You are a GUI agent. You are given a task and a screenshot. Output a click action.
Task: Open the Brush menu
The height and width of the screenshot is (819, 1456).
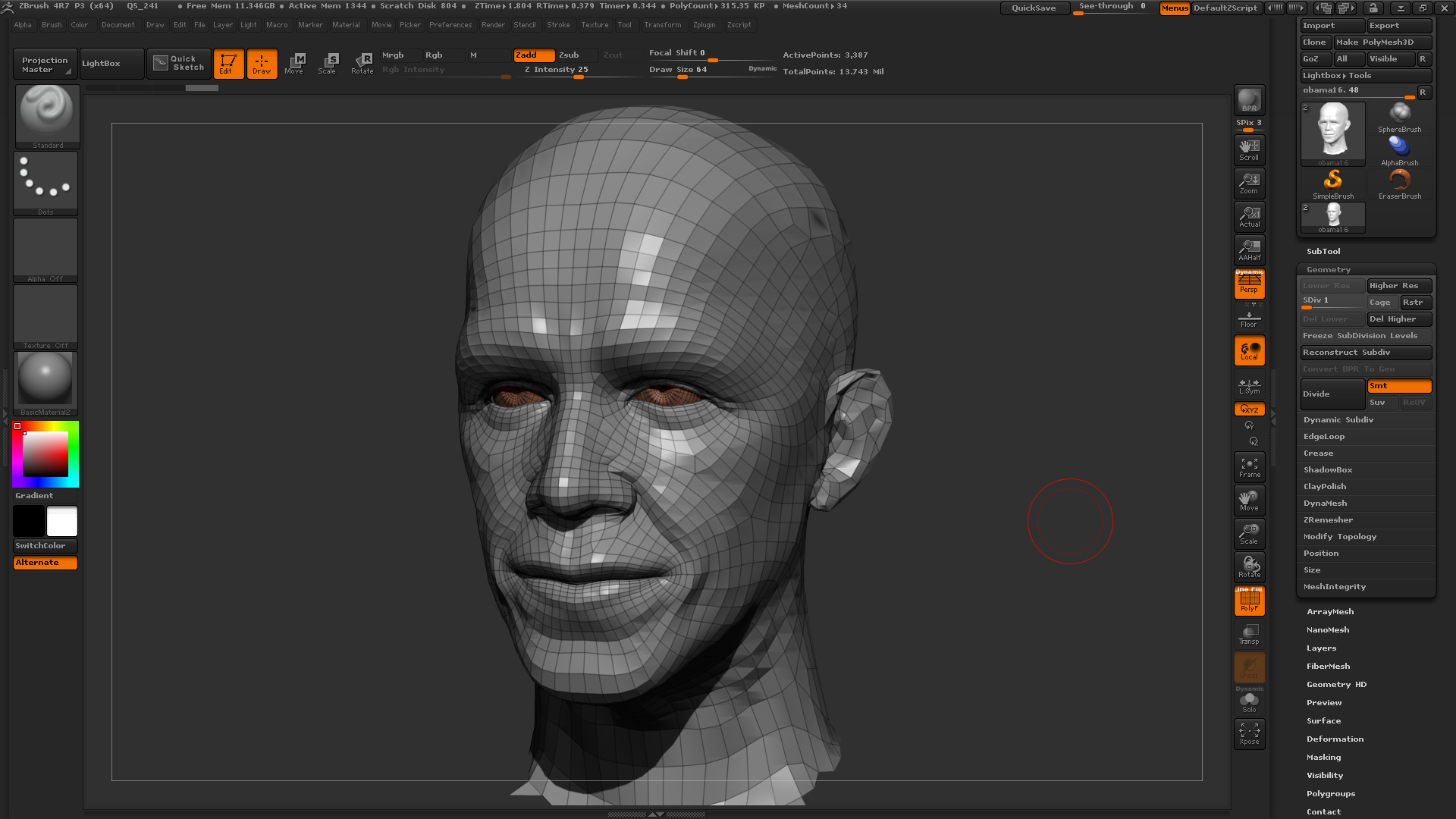[x=52, y=25]
